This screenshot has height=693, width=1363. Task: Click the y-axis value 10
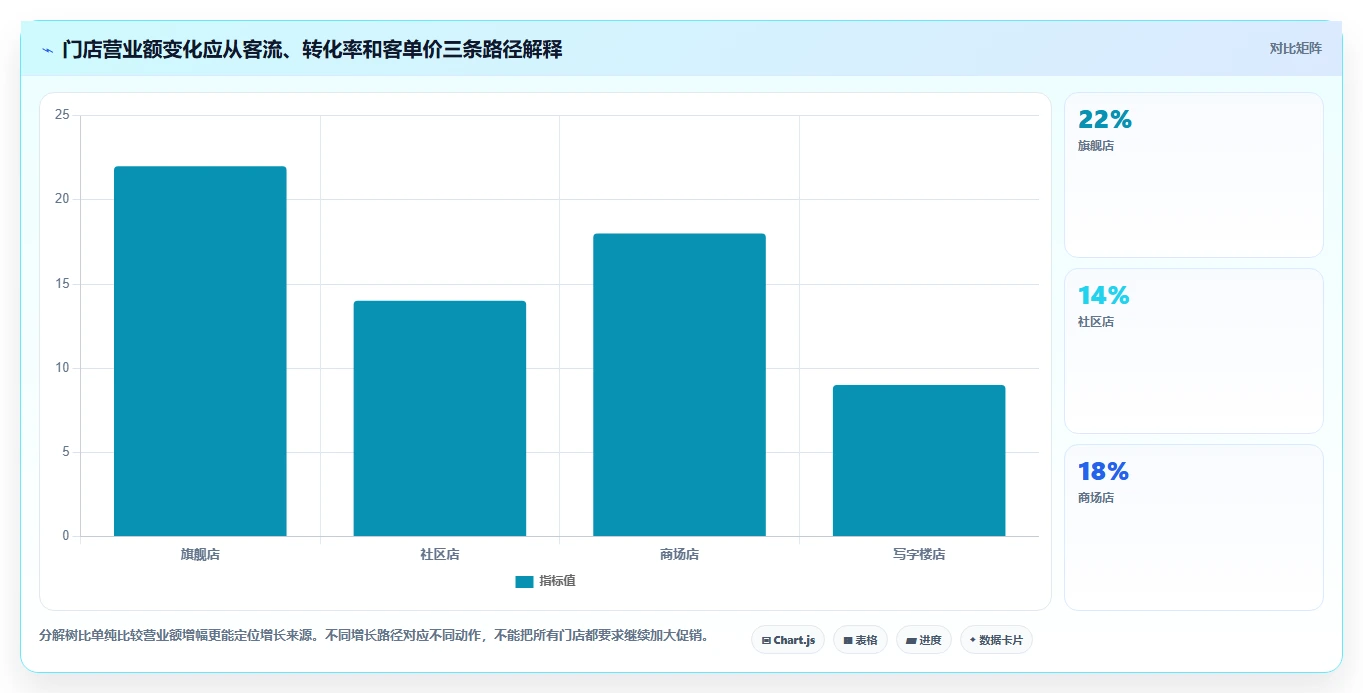click(x=62, y=368)
